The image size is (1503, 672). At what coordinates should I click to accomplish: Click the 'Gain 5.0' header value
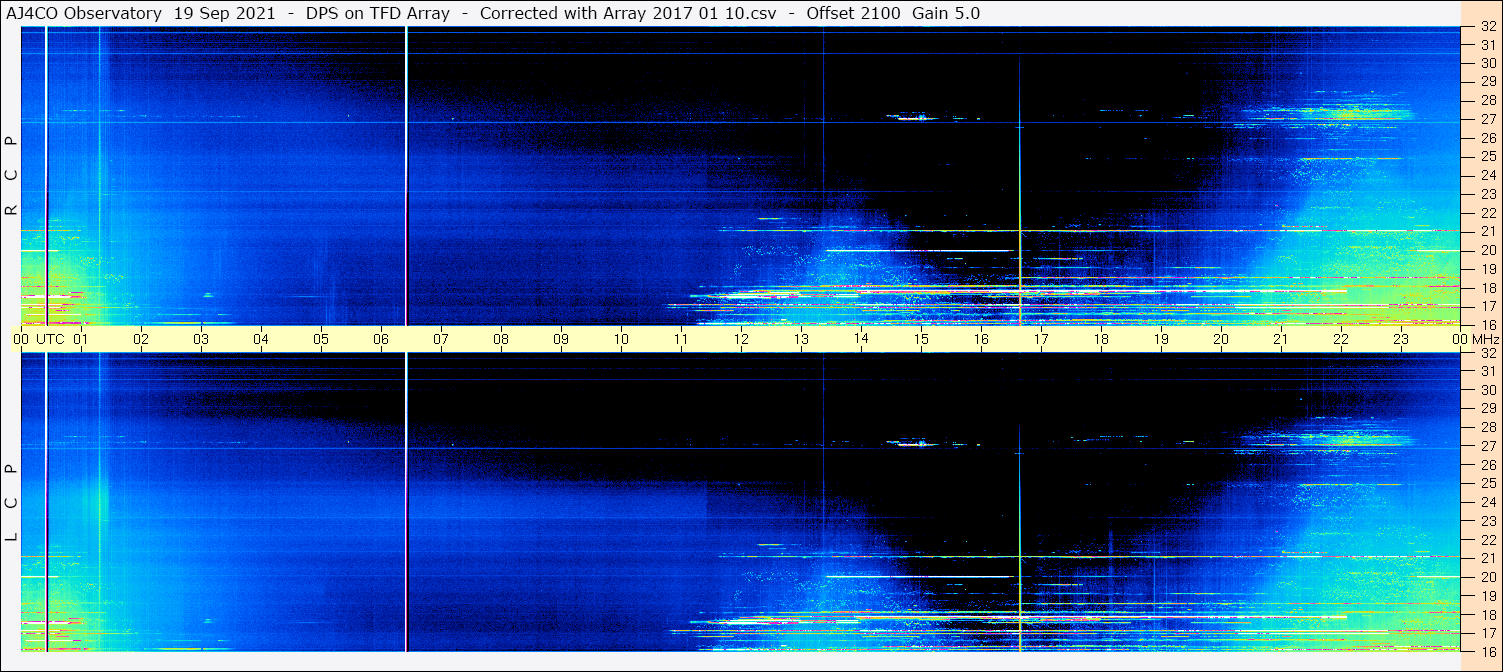(x=946, y=14)
